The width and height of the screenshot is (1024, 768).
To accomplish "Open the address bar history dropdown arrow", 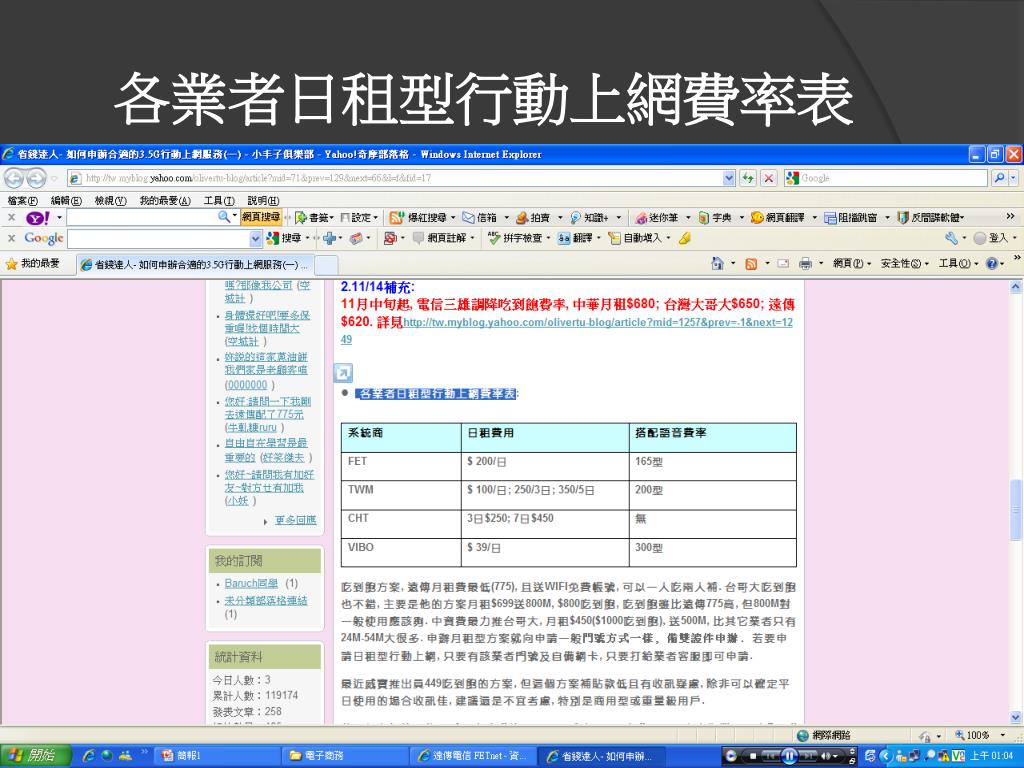I will click(x=729, y=178).
